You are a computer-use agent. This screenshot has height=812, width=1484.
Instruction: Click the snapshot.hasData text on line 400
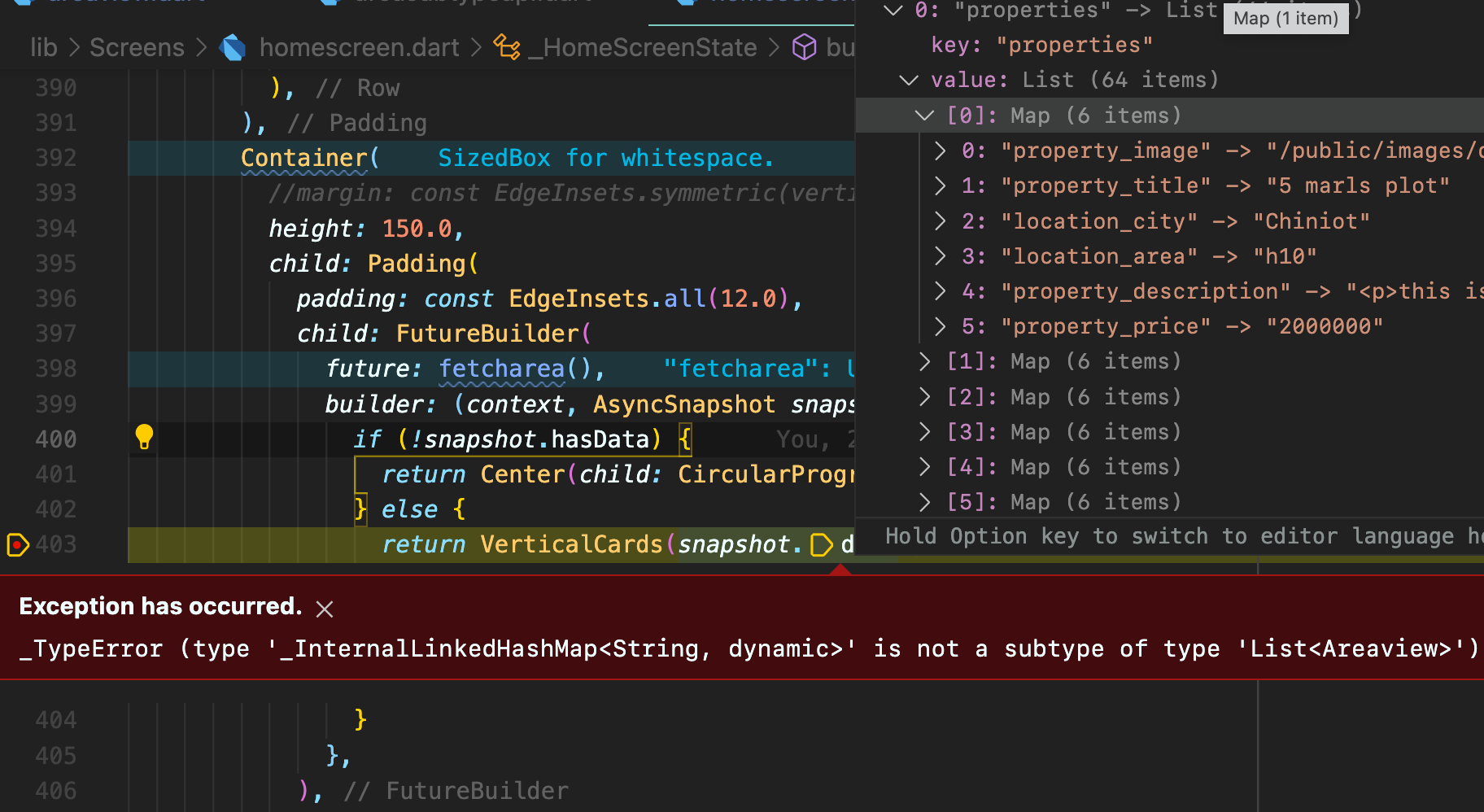[x=536, y=439]
